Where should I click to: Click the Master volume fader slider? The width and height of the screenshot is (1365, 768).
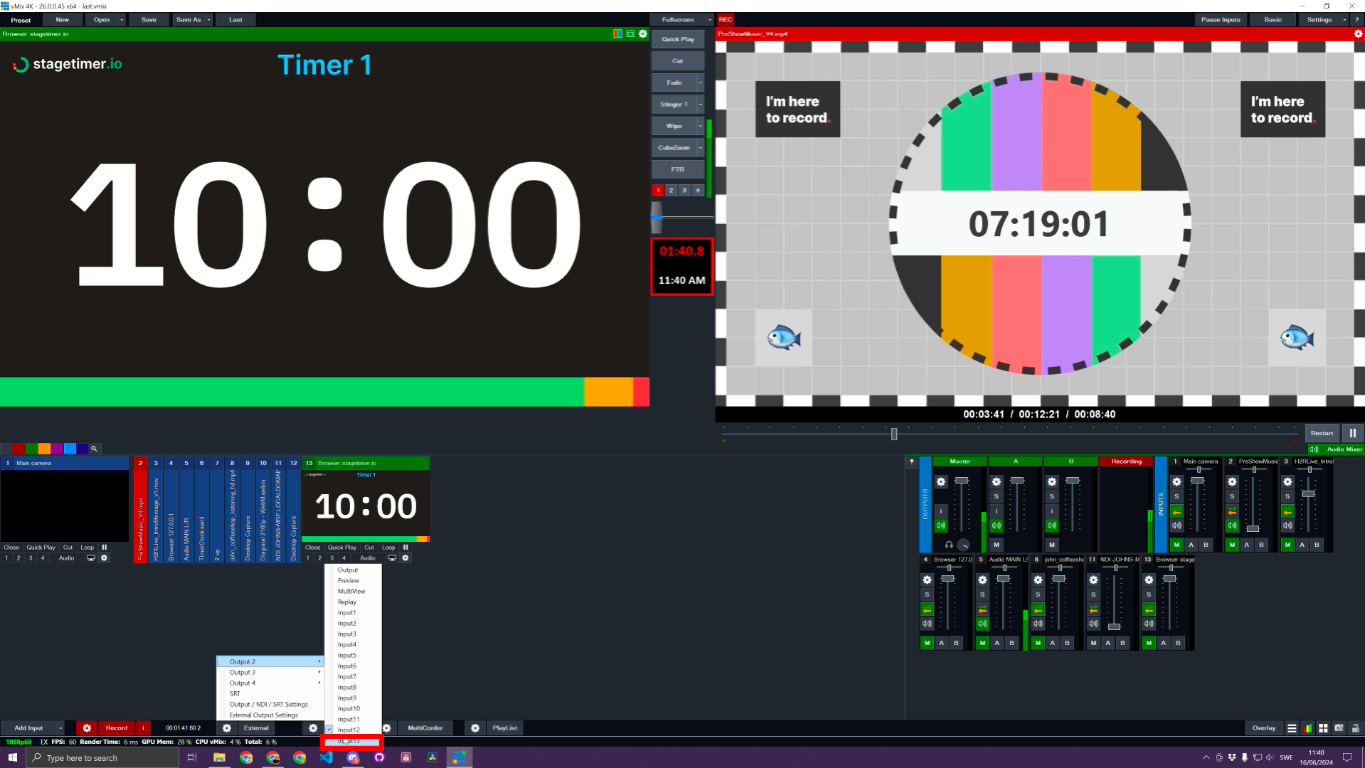[x=962, y=481]
